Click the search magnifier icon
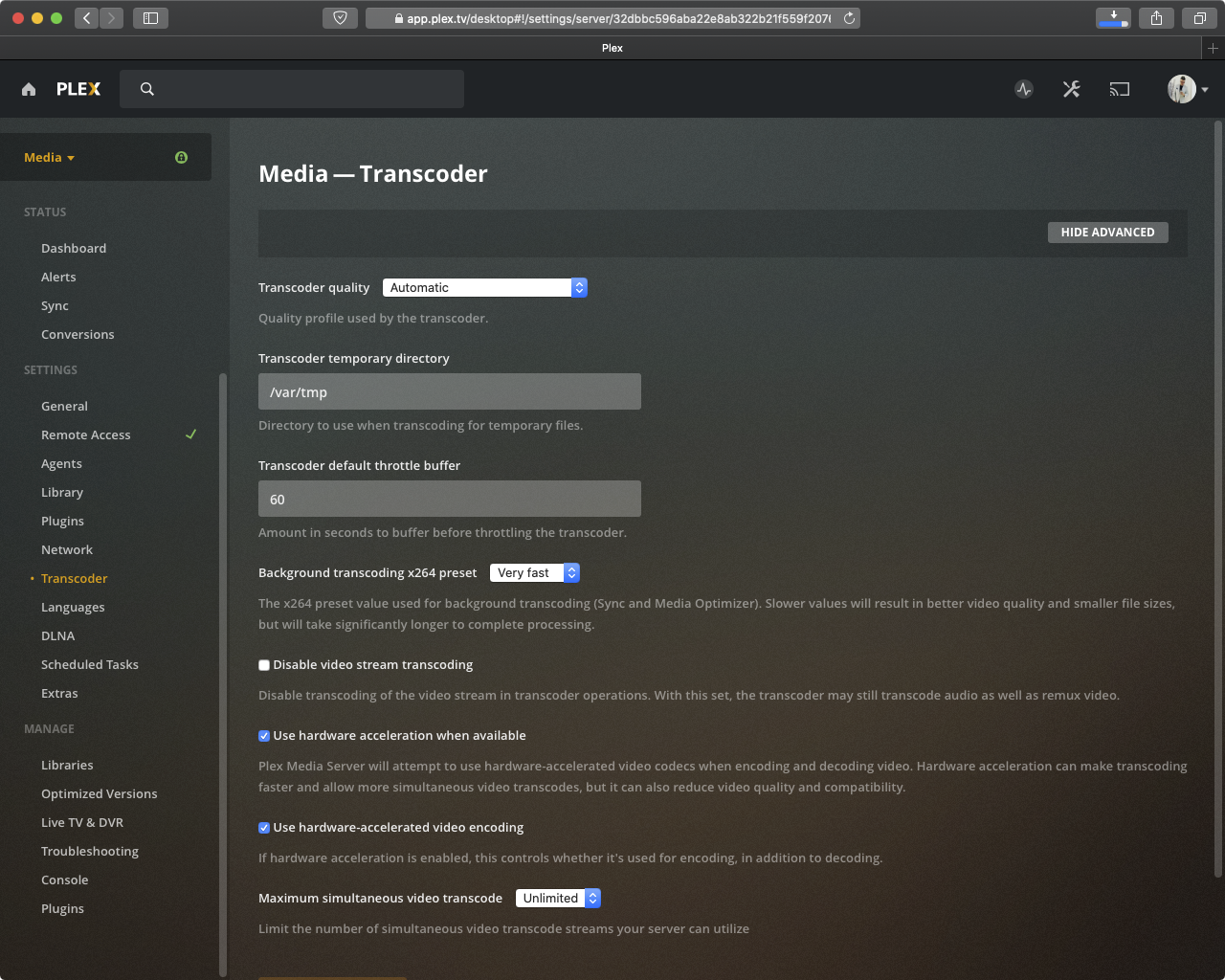The image size is (1225, 980). click(x=147, y=89)
